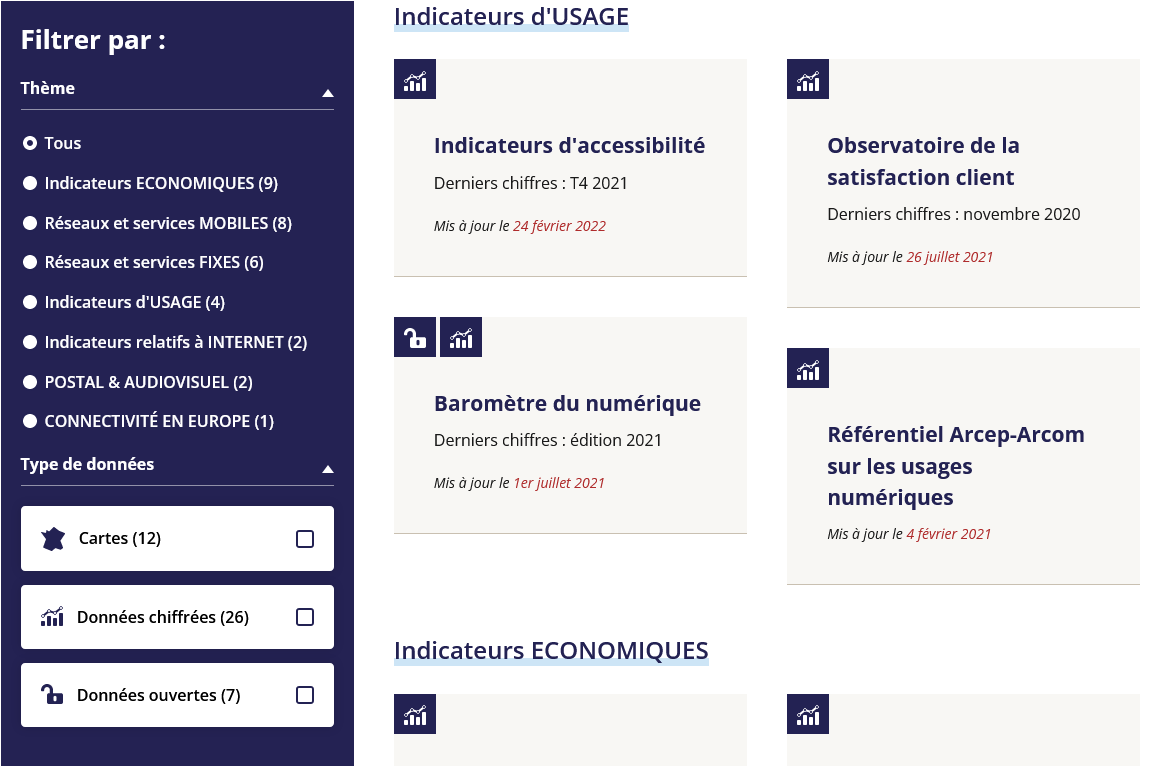The width and height of the screenshot is (1165, 766).
Task: Click chart icon on Observatoire satisfaction client card
Action: point(808,79)
